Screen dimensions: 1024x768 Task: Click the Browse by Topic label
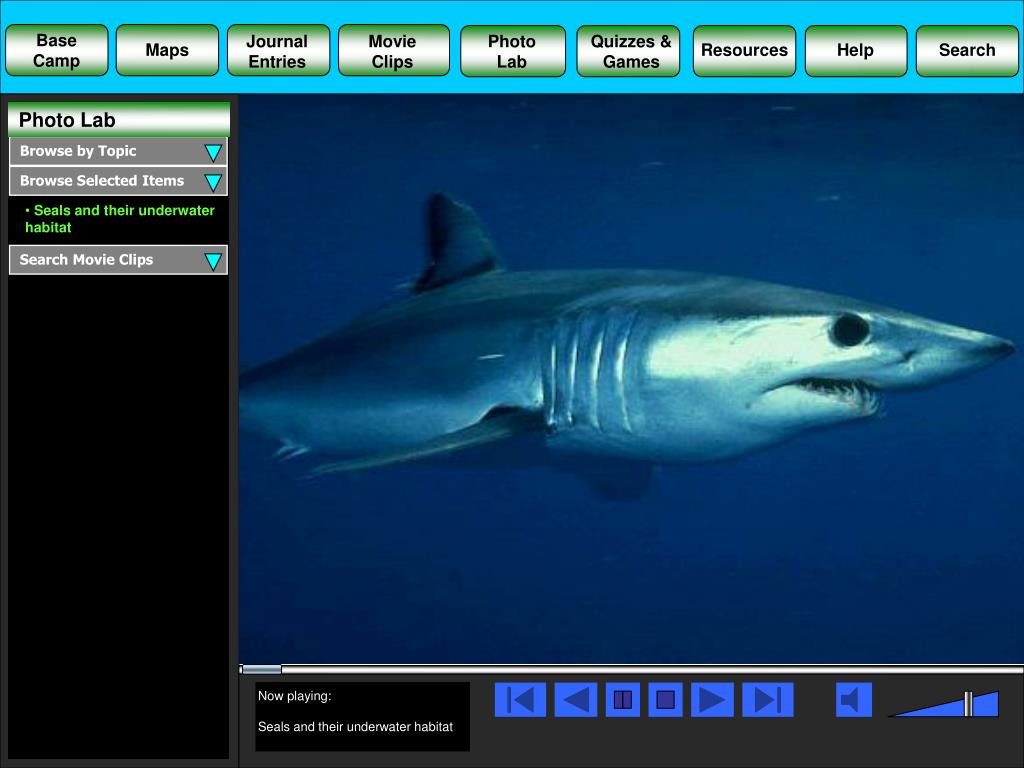(x=78, y=151)
